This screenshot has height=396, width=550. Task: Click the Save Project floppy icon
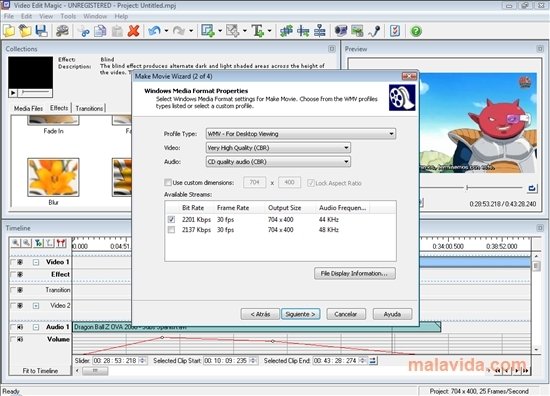coord(41,31)
